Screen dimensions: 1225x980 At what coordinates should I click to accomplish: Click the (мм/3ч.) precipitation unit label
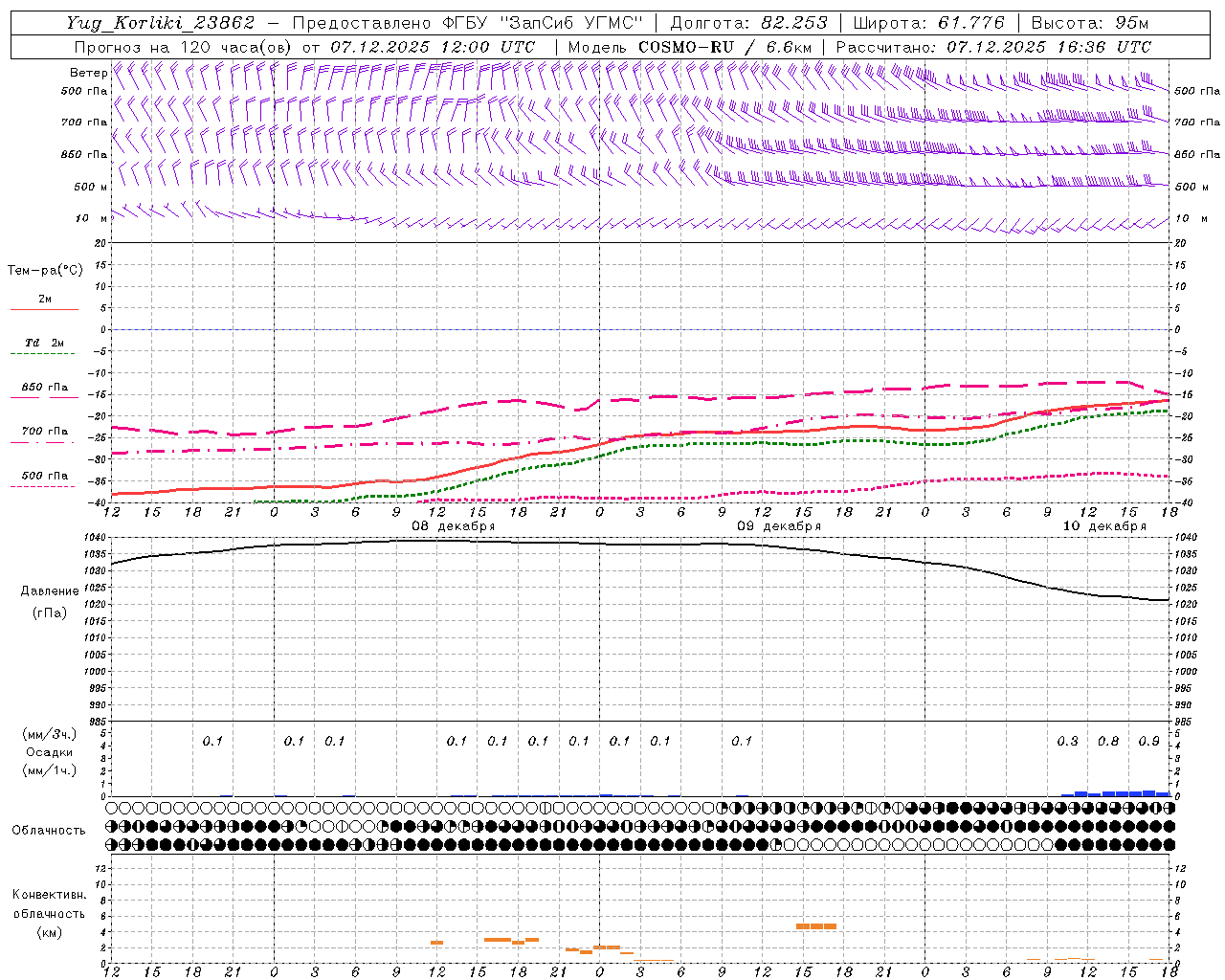[x=50, y=734]
